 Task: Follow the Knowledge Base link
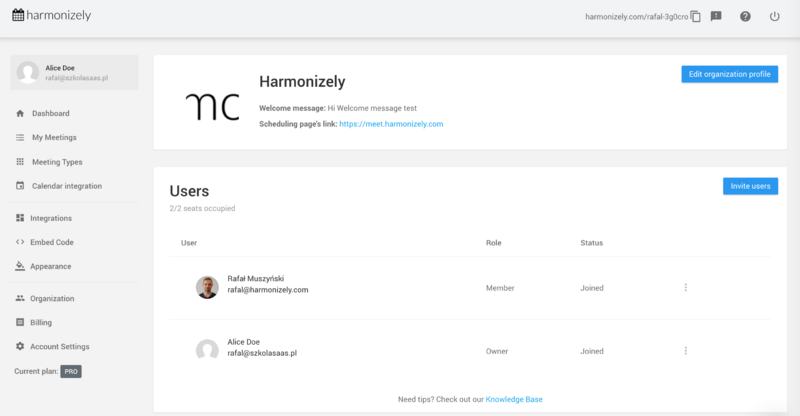point(514,399)
